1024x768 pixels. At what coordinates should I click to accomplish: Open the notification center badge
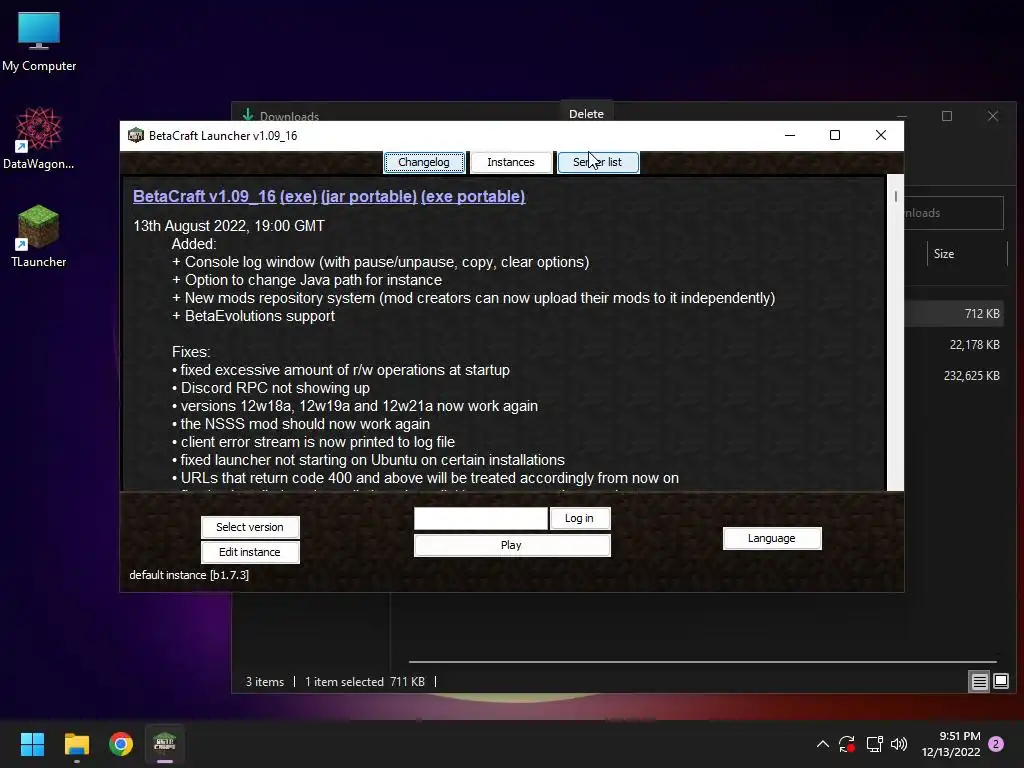[x=996, y=744]
